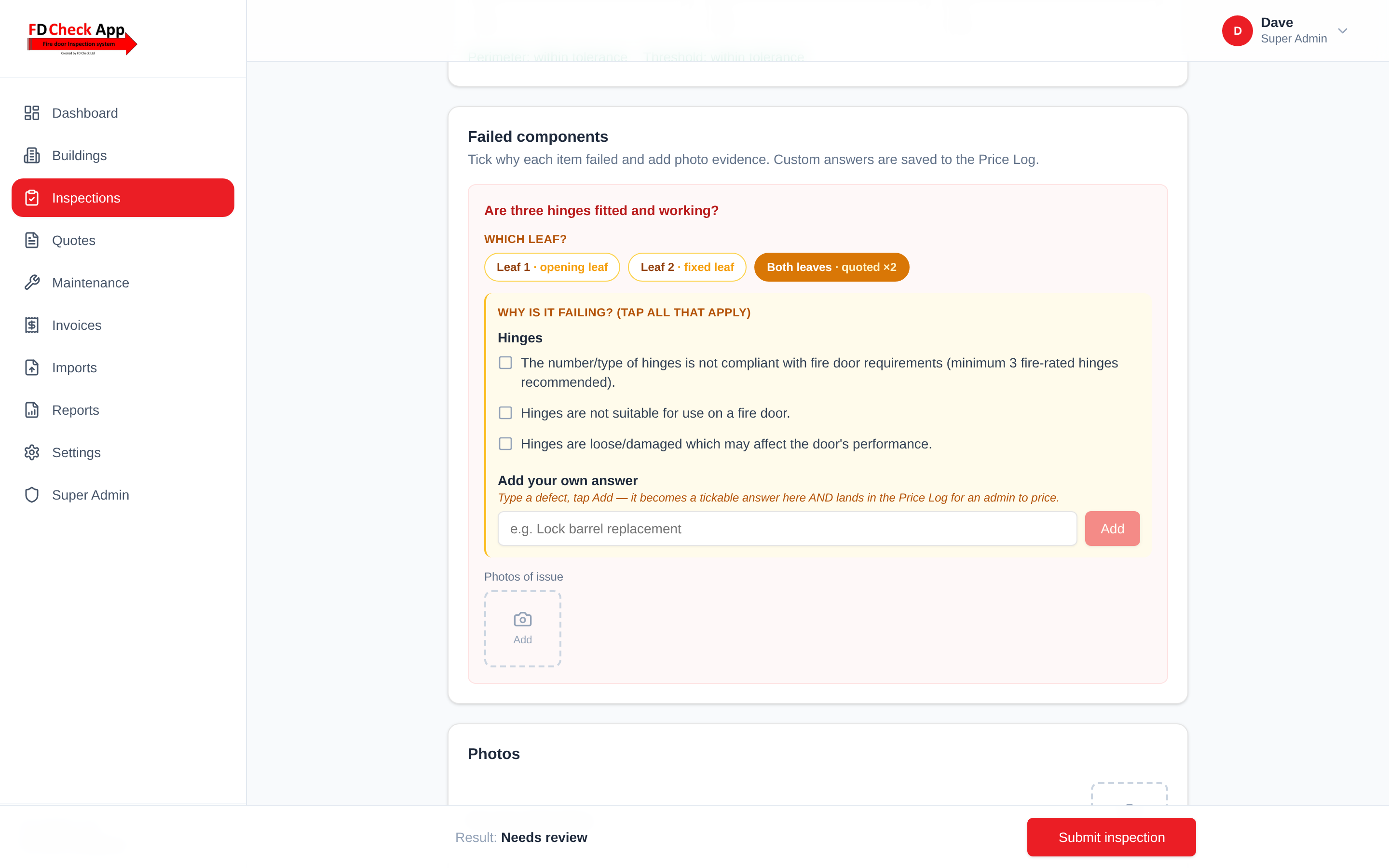Screen dimensions: 1389x868
Task: Expand the Dave user menu chevron
Action: pos(1342,31)
